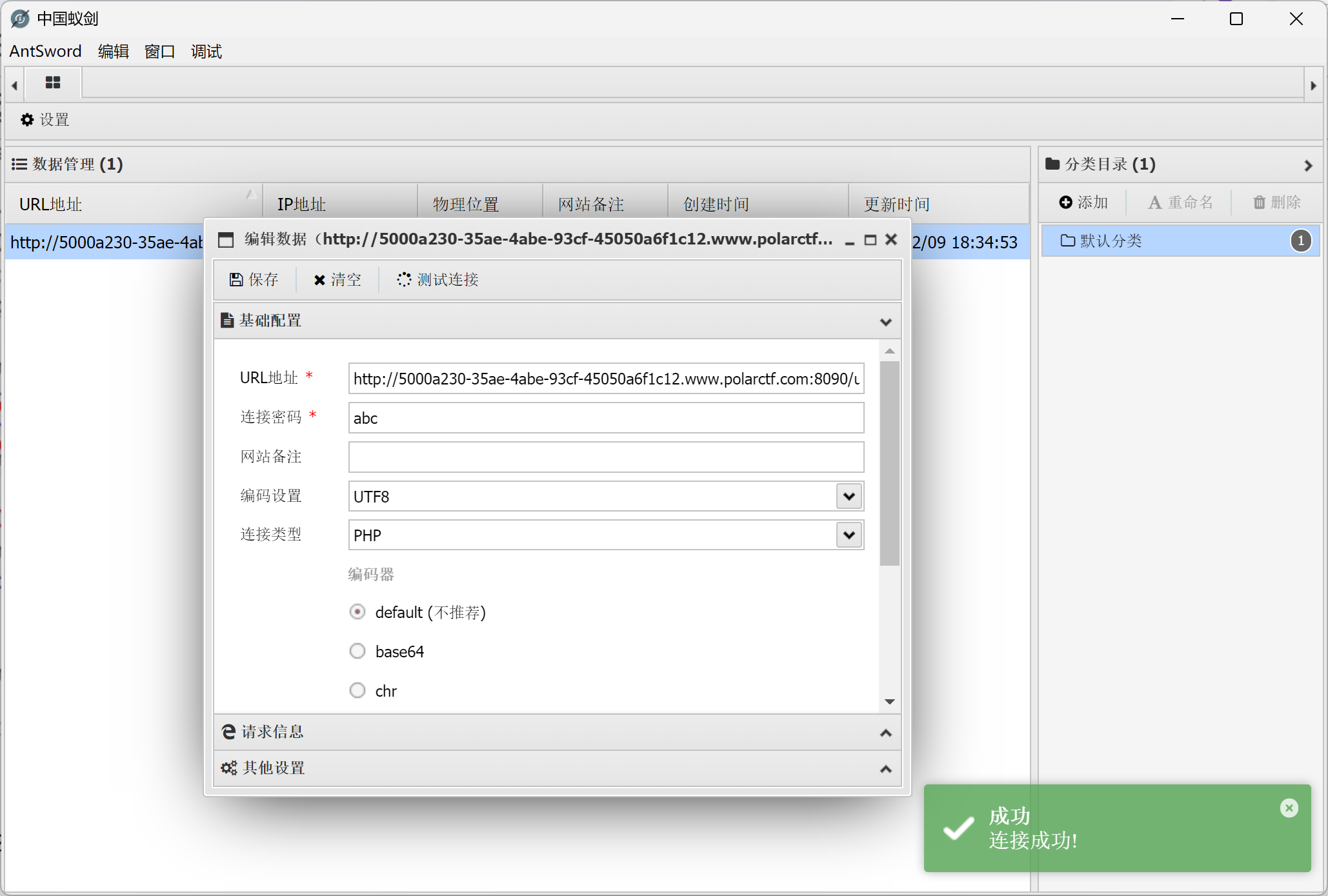Click the Delete (删除) trash icon

point(1259,203)
